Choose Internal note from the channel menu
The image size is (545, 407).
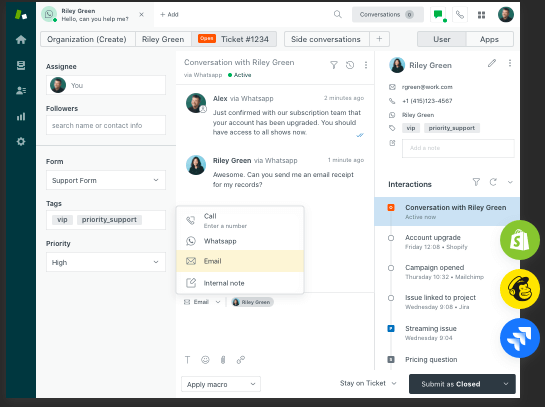pyautogui.click(x=240, y=283)
